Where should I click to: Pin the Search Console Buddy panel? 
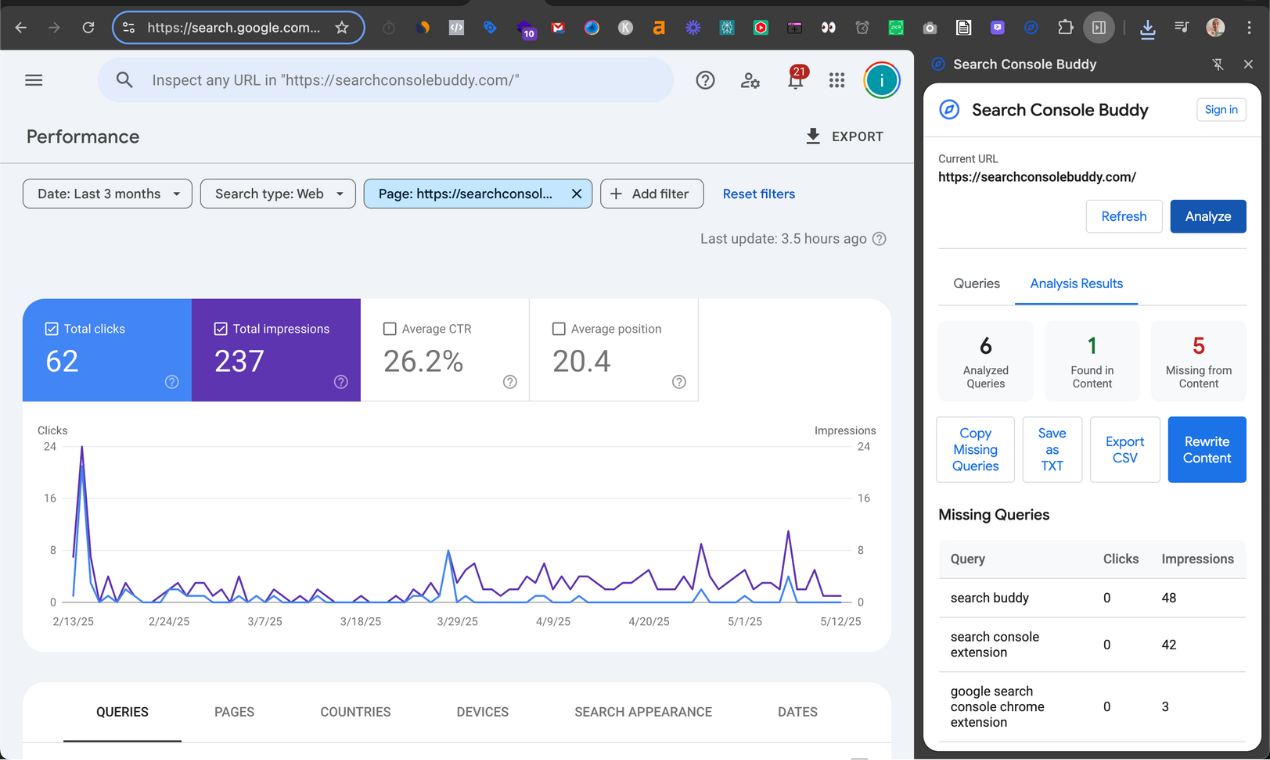(x=1217, y=64)
